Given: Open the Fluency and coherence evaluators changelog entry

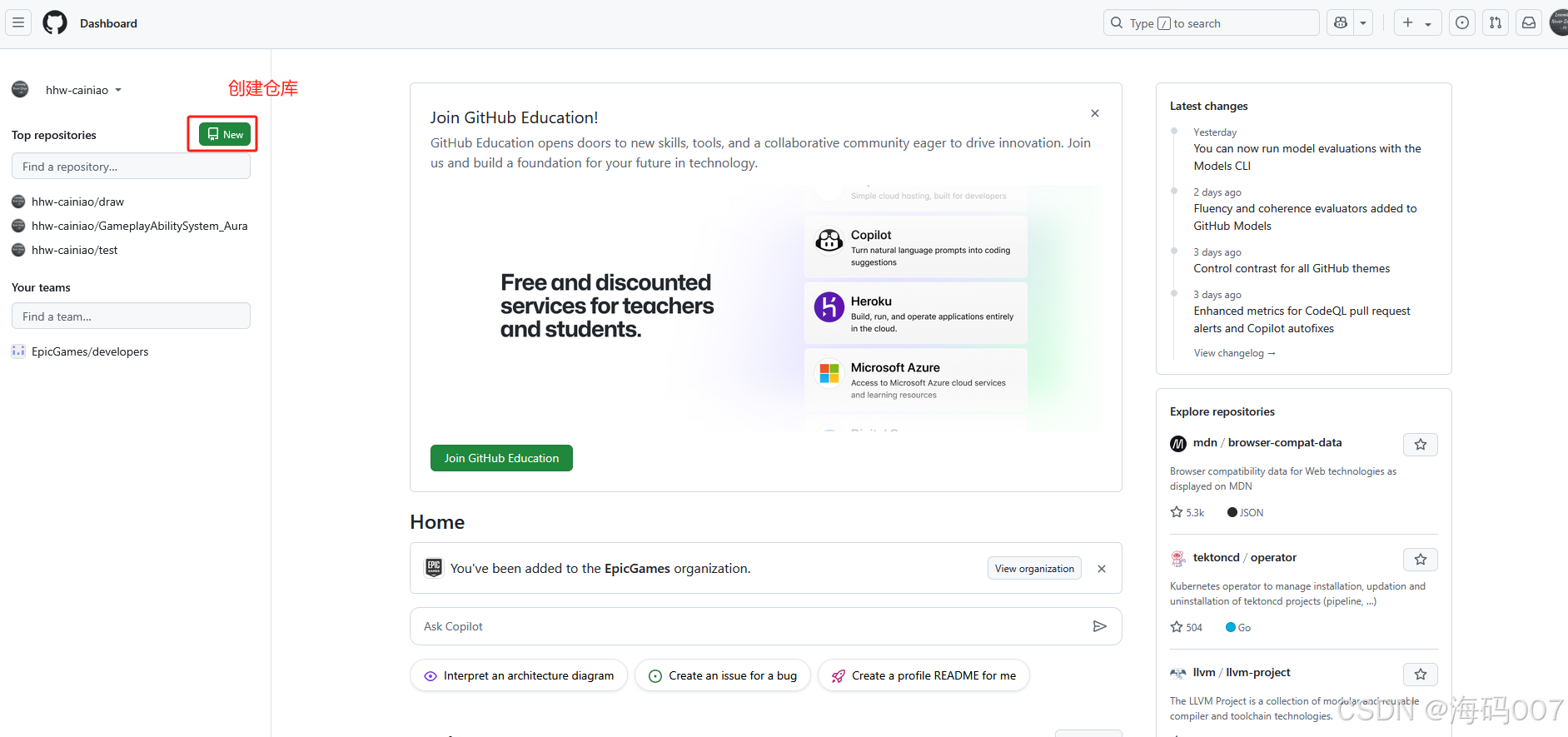Looking at the screenshot, I should tap(1305, 217).
